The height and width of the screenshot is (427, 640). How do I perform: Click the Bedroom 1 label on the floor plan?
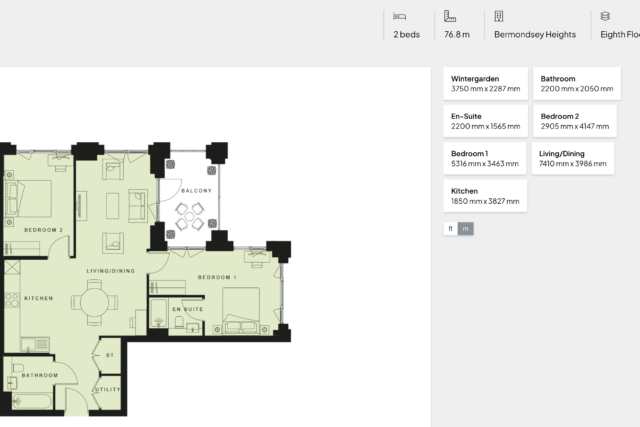coord(217,276)
